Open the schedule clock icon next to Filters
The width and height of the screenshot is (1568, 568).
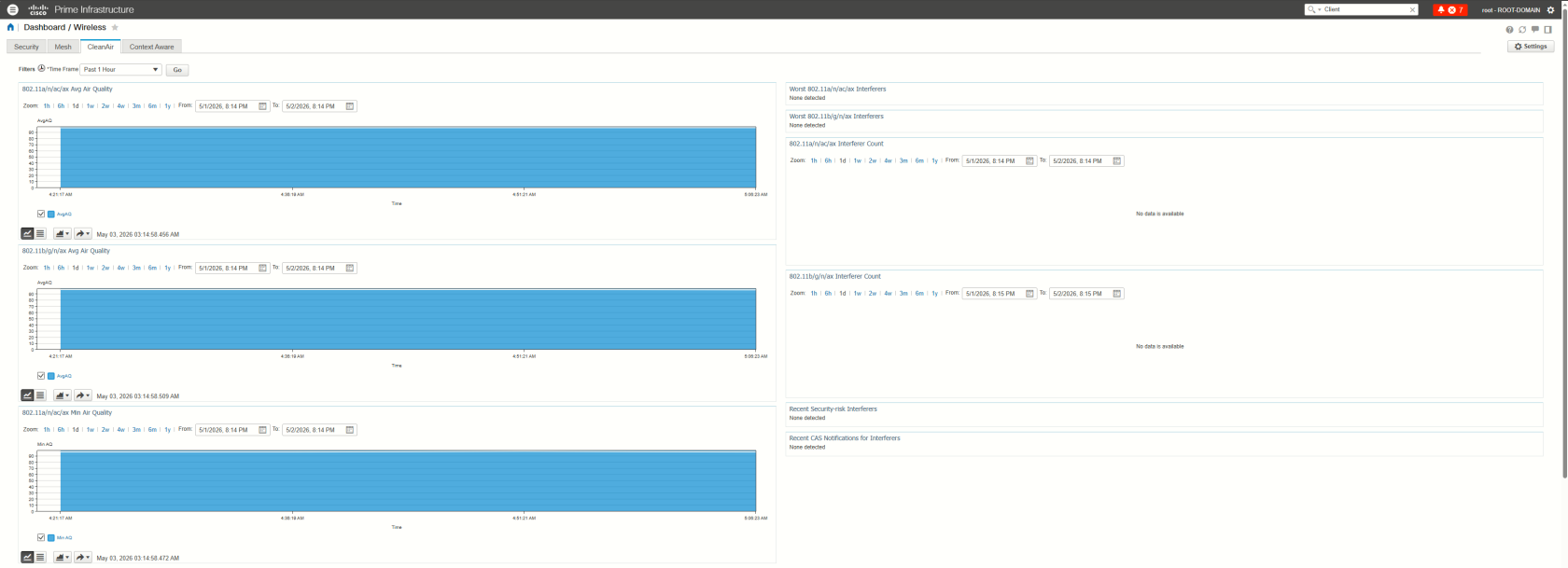click(x=41, y=69)
